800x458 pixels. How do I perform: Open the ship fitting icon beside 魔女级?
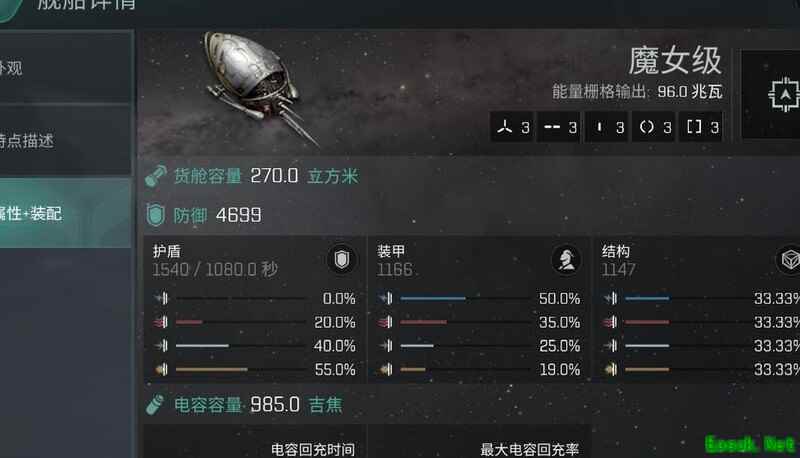tap(783, 95)
